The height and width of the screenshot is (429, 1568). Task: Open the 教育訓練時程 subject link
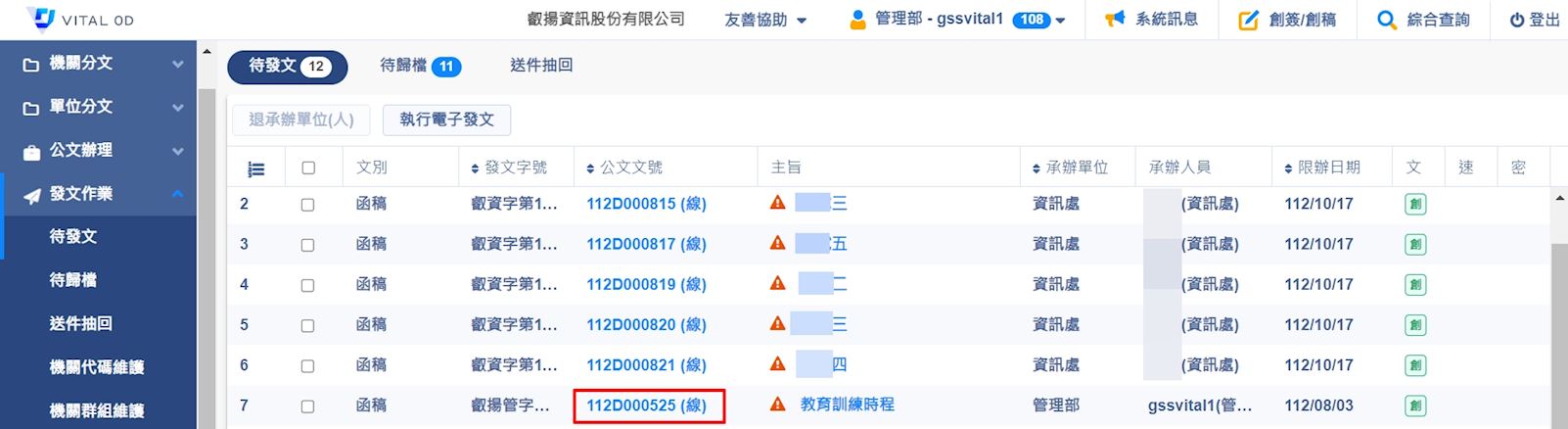848,405
